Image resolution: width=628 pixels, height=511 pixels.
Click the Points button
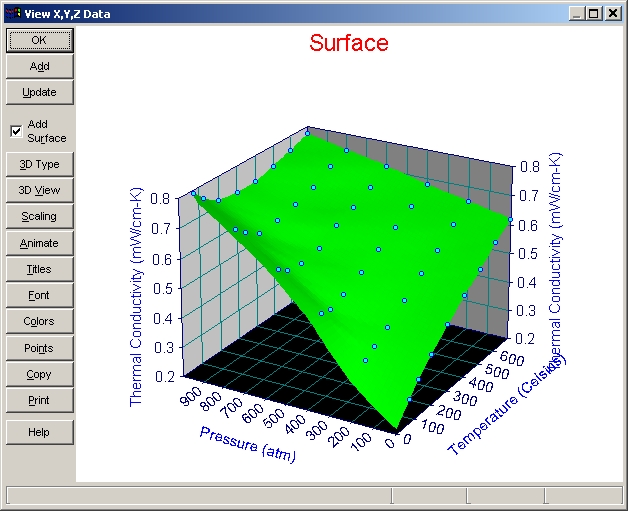39,348
